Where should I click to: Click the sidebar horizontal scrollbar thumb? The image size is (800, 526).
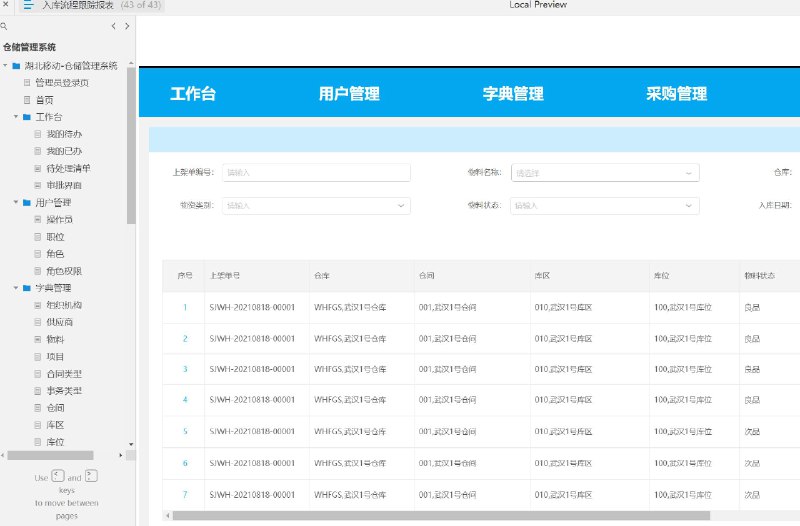pos(50,455)
